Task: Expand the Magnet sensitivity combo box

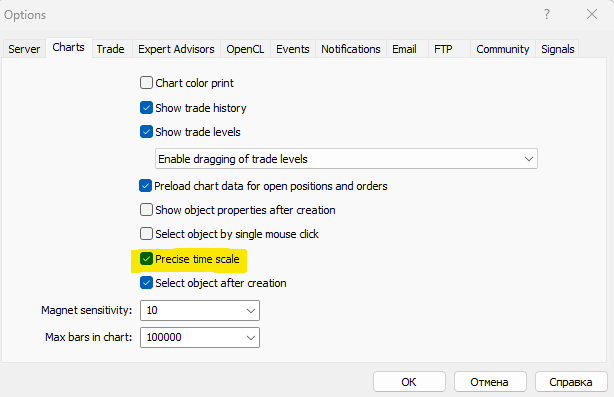Action: pos(251,311)
